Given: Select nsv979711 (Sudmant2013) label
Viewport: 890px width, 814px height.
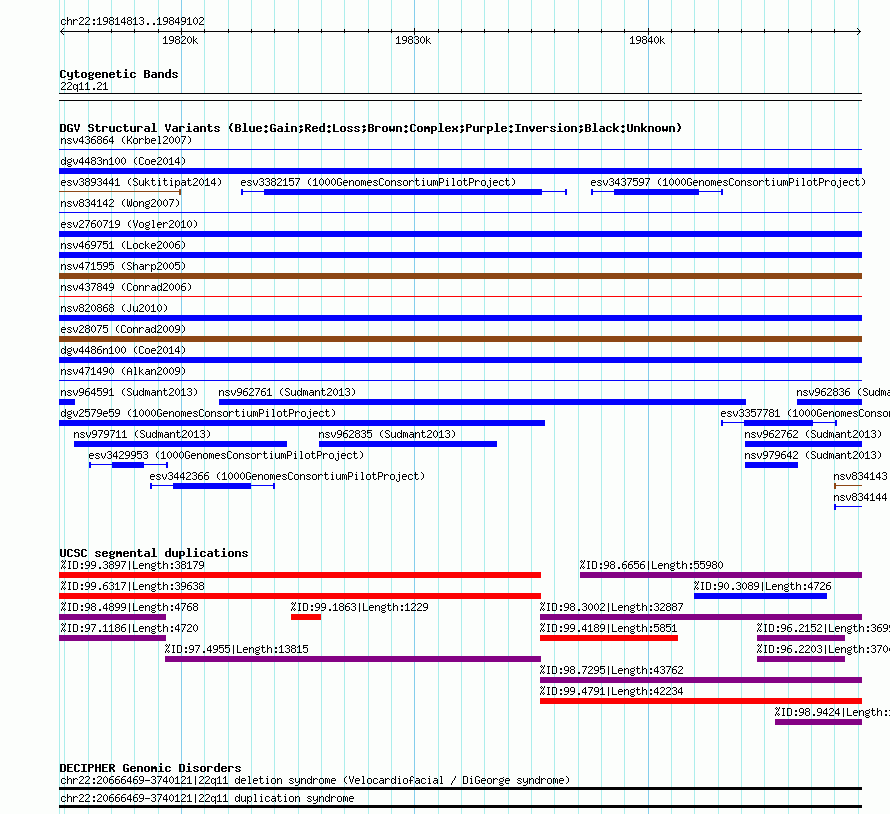Looking at the screenshot, I should [142, 434].
